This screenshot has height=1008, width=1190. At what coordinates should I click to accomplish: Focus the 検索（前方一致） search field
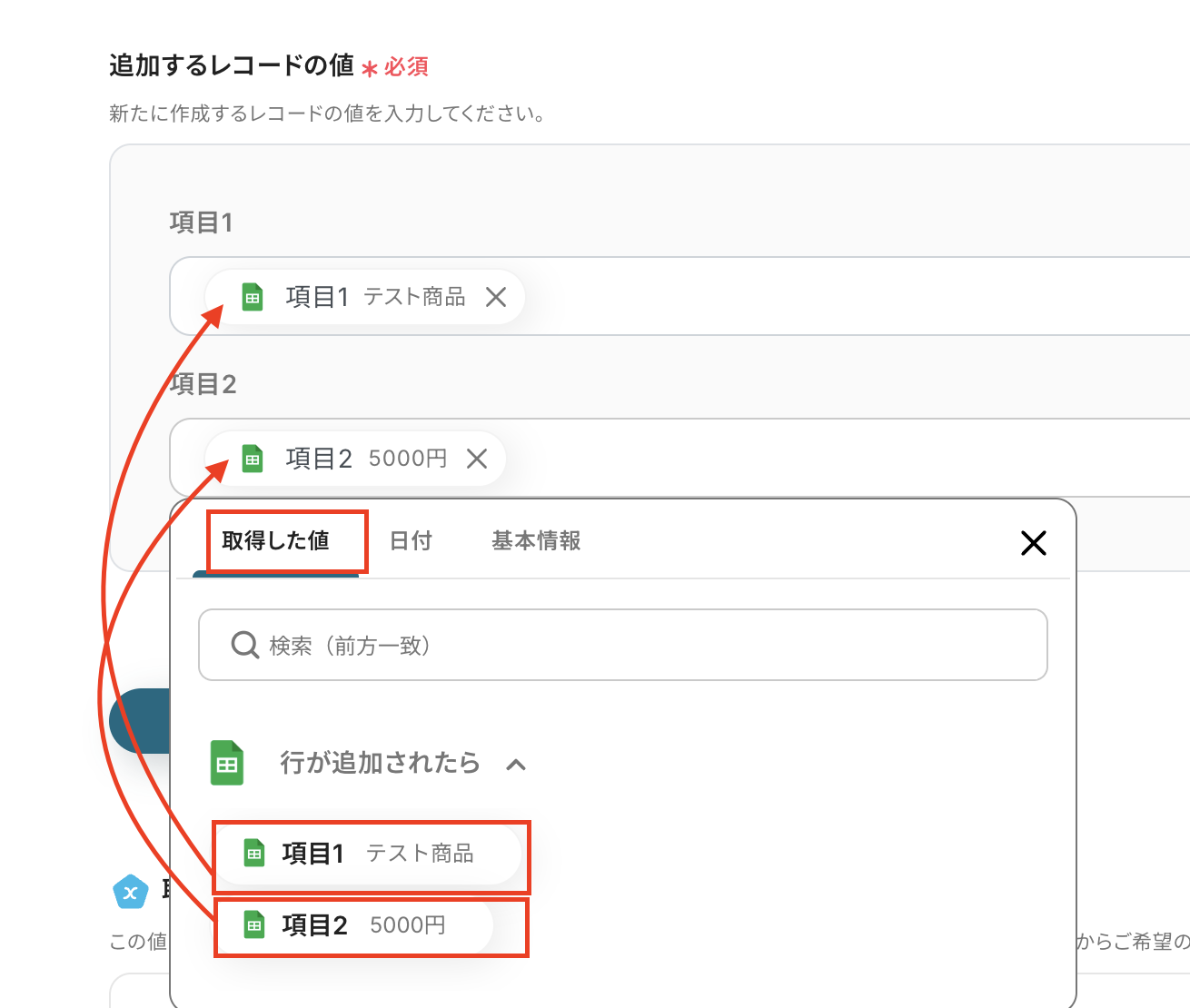coord(636,646)
